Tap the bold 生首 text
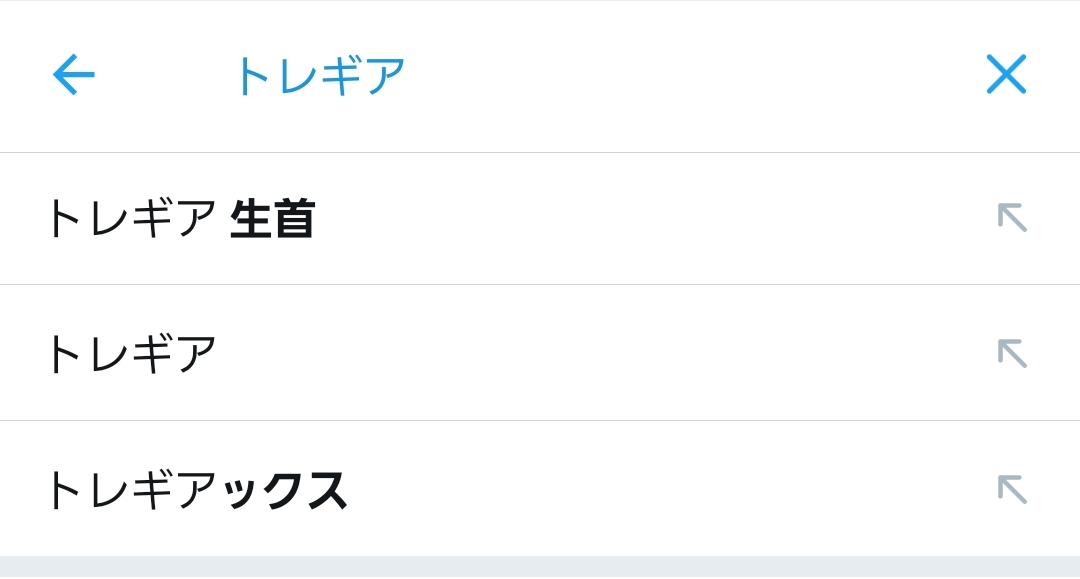Viewport: 1080px width, 579px height. pyautogui.click(x=273, y=219)
